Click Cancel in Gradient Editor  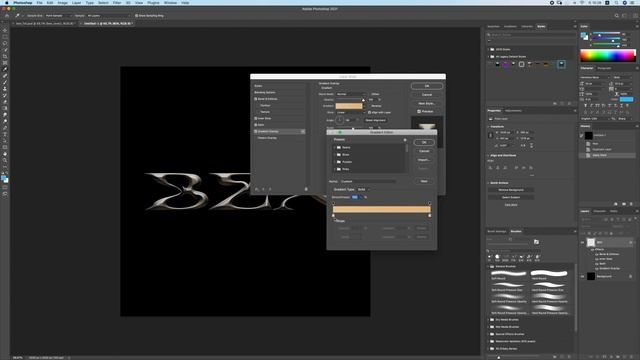(424, 151)
